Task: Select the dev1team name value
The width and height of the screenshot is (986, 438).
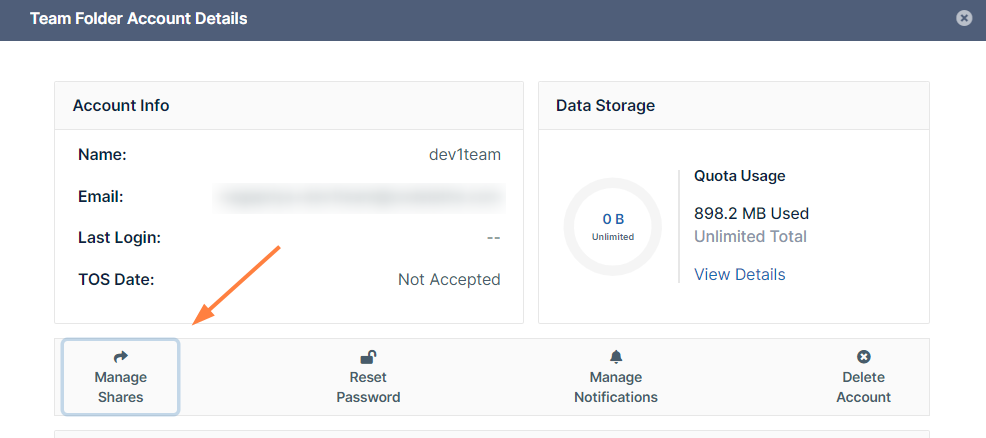Action: tap(464, 155)
